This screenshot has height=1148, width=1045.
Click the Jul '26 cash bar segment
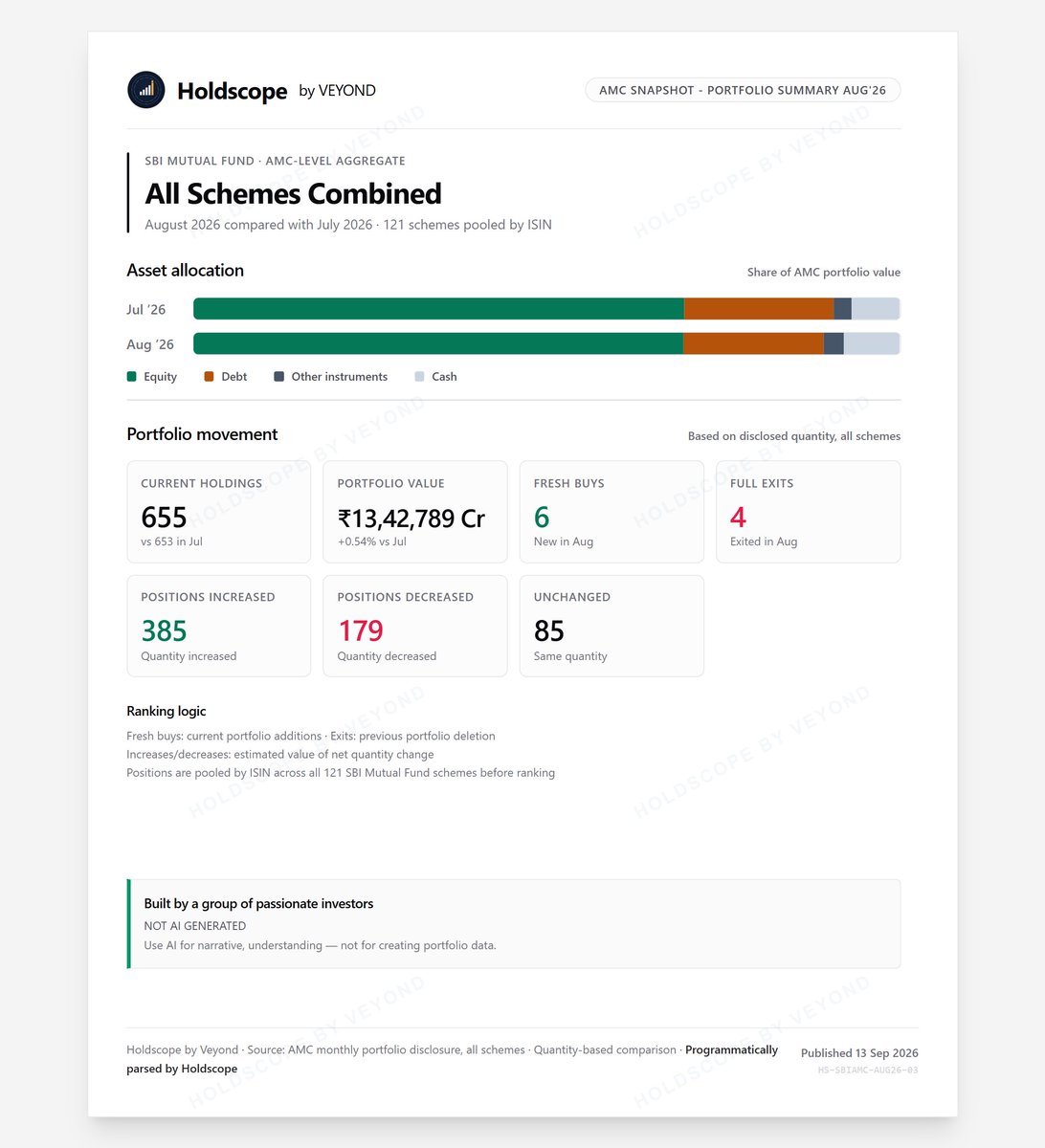point(876,308)
